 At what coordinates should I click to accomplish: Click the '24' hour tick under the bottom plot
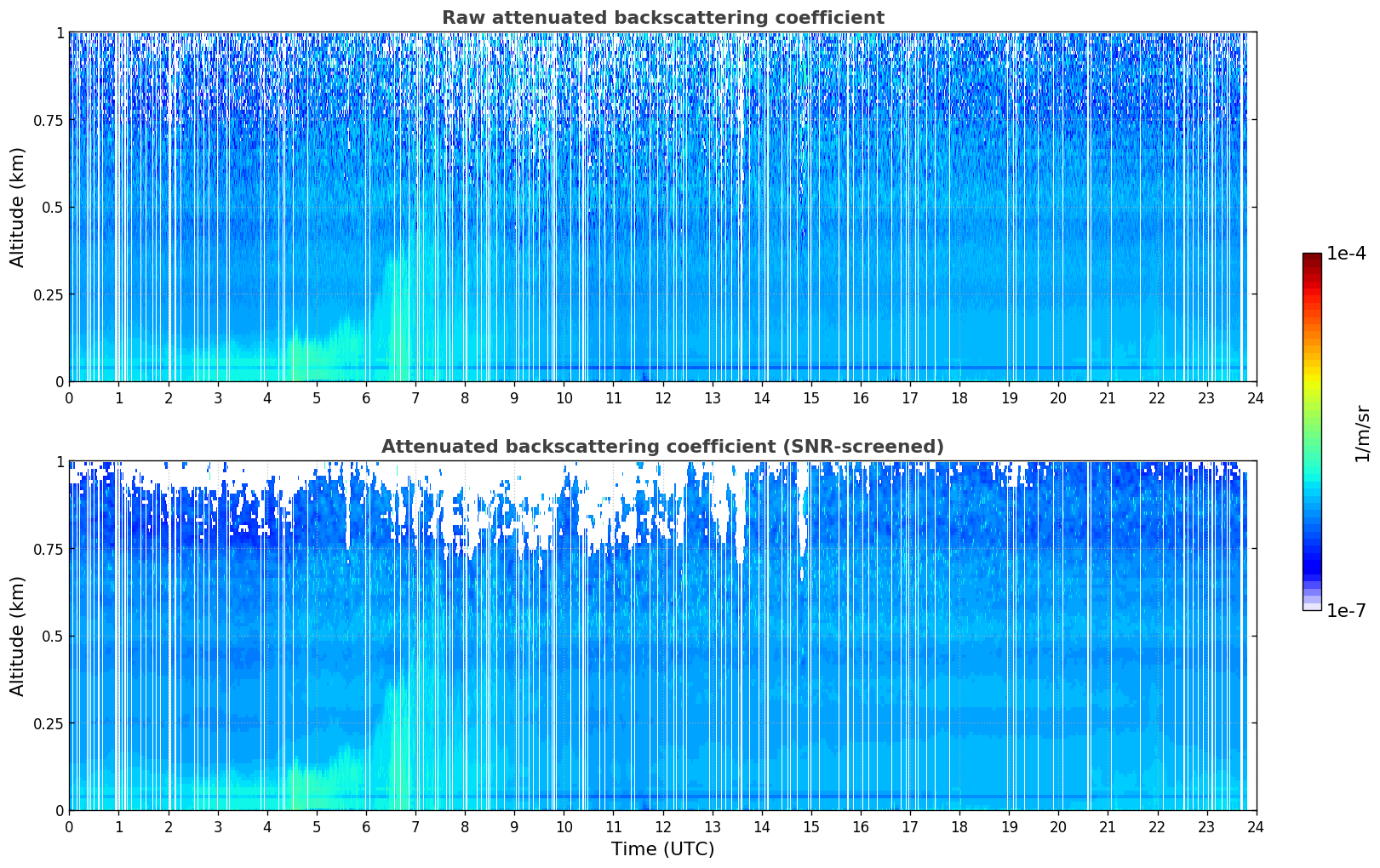(1256, 826)
